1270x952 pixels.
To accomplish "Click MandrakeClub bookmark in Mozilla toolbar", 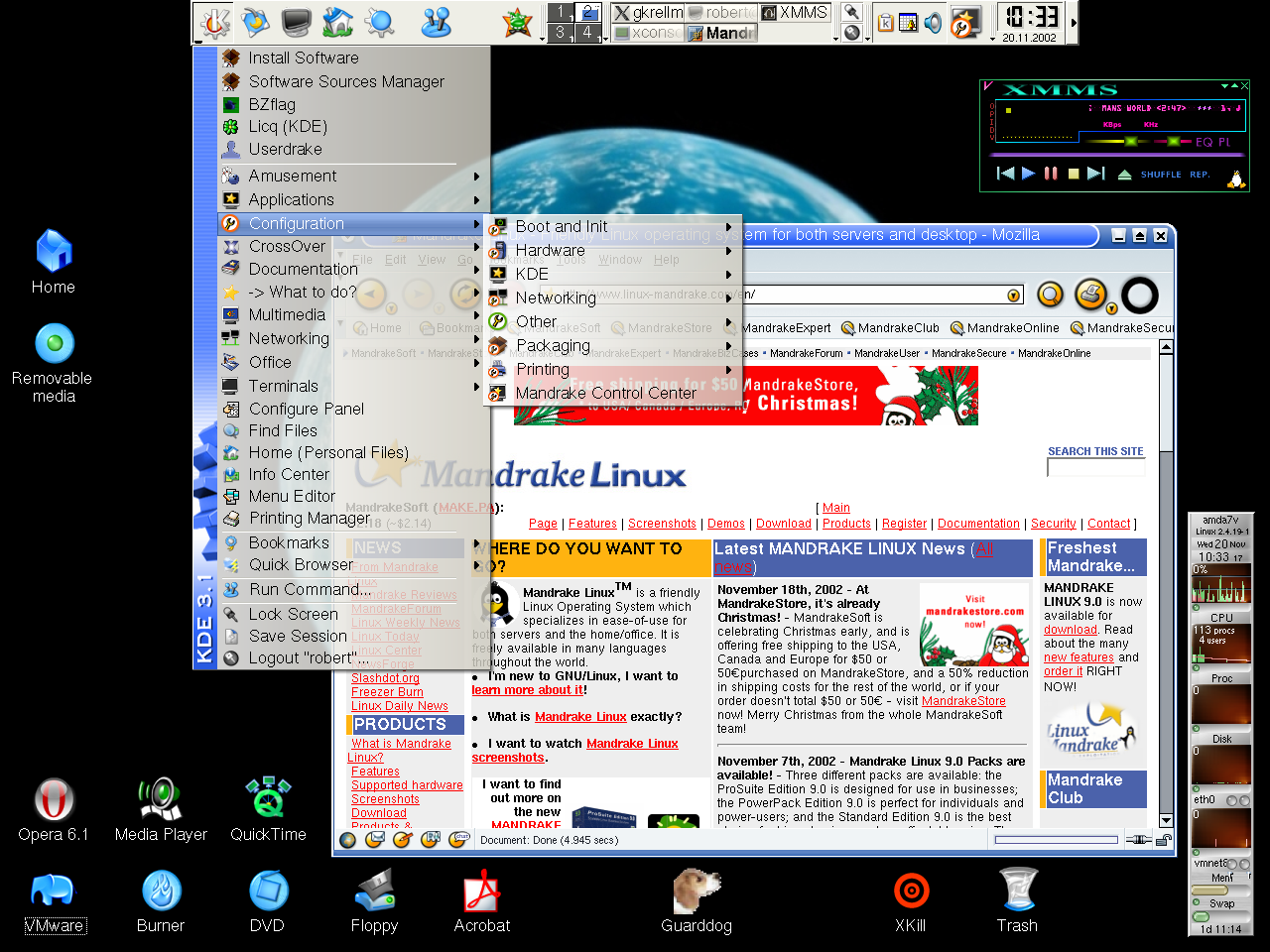I will (890, 328).
